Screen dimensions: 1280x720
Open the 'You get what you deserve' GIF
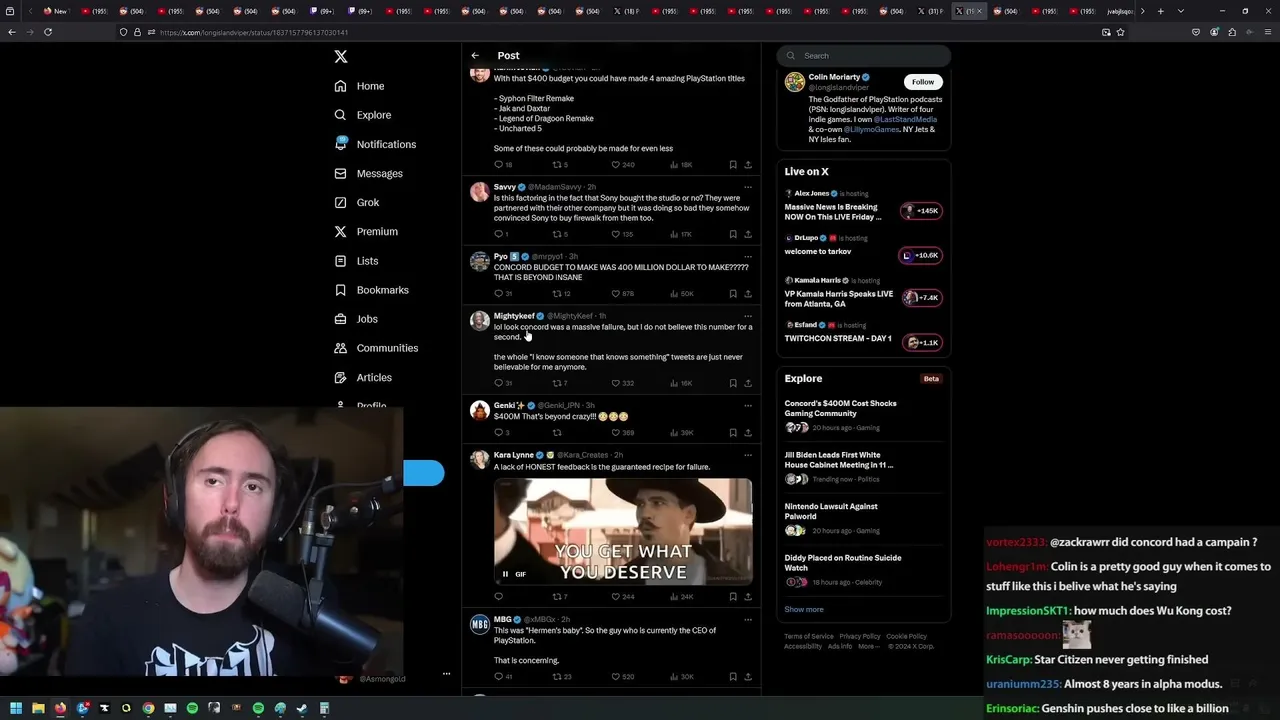[x=623, y=531]
